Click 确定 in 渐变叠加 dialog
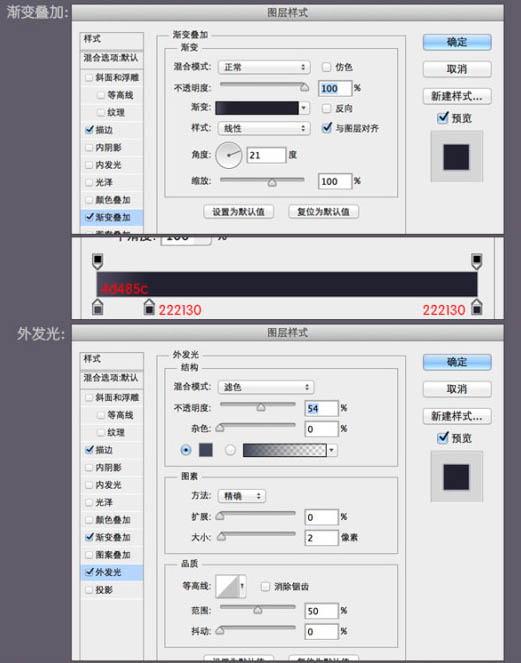The height and width of the screenshot is (663, 521). (457, 42)
